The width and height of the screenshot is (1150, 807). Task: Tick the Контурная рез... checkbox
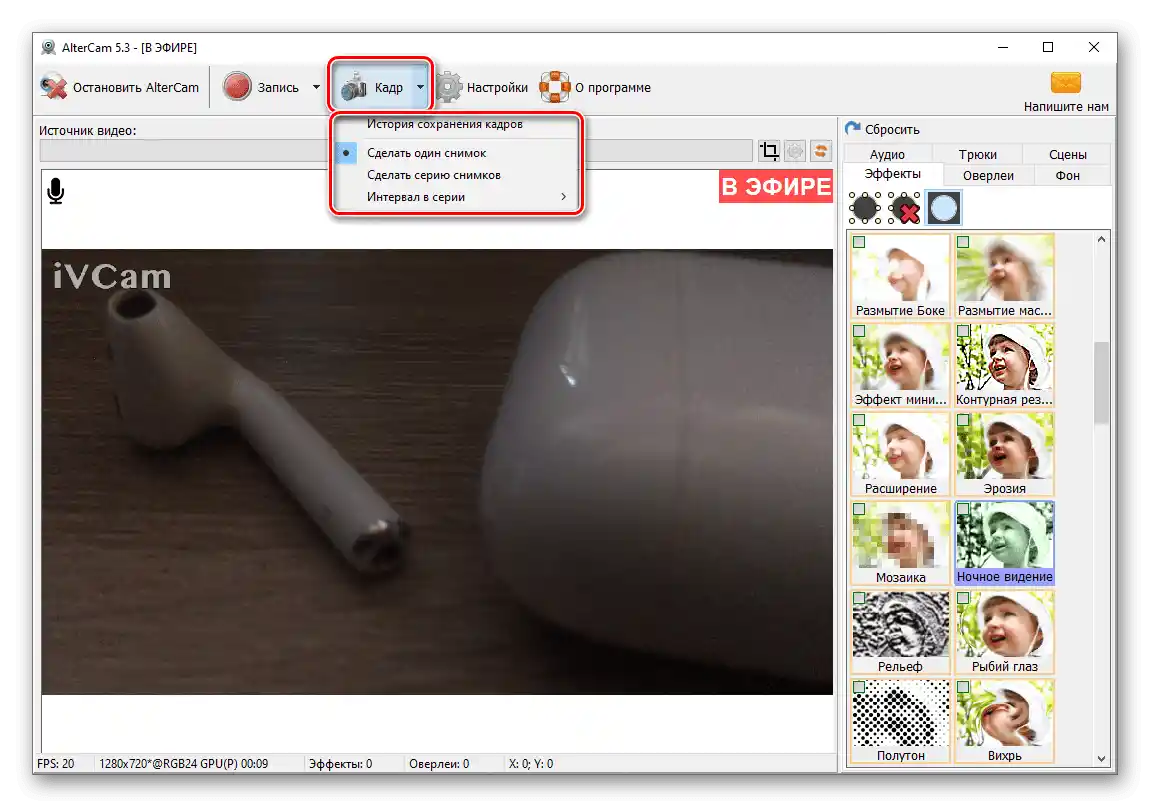(x=963, y=331)
